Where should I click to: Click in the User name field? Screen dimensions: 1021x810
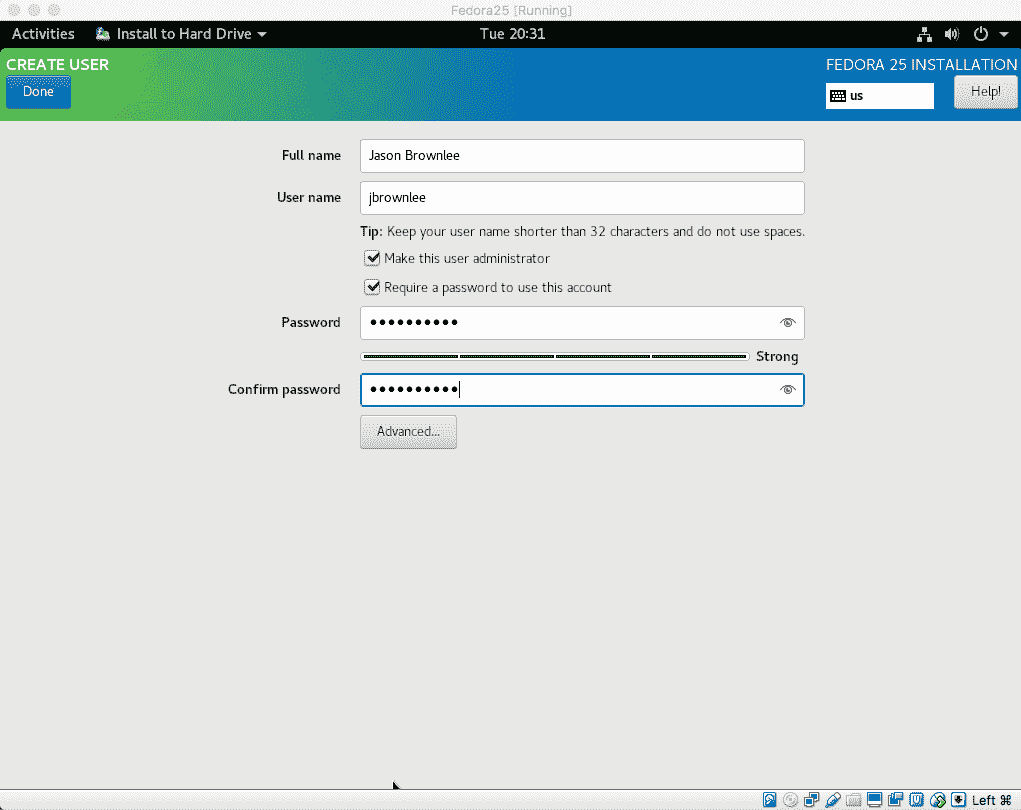tap(582, 198)
